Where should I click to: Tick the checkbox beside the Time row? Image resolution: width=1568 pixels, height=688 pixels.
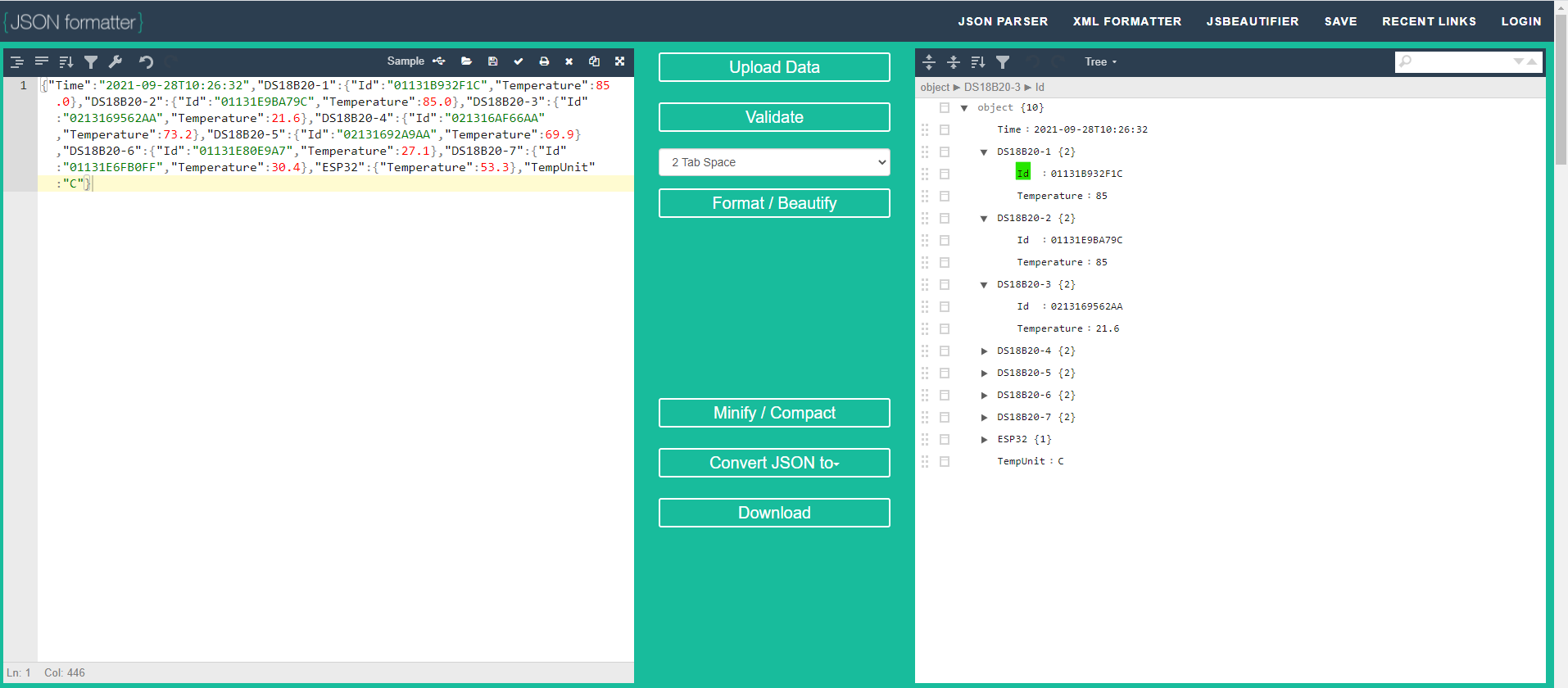tap(945, 129)
